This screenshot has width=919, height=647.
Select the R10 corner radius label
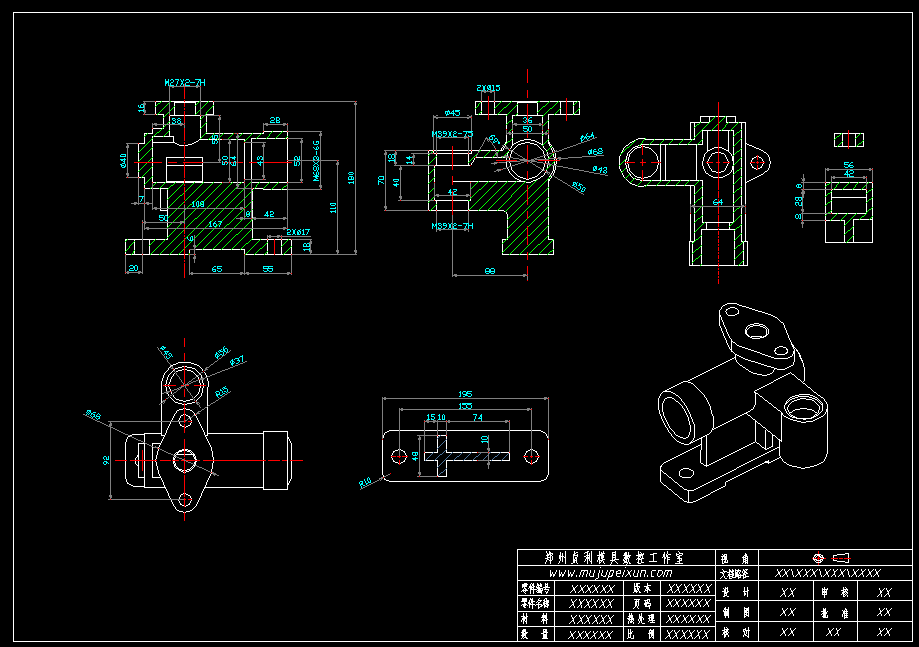(365, 482)
